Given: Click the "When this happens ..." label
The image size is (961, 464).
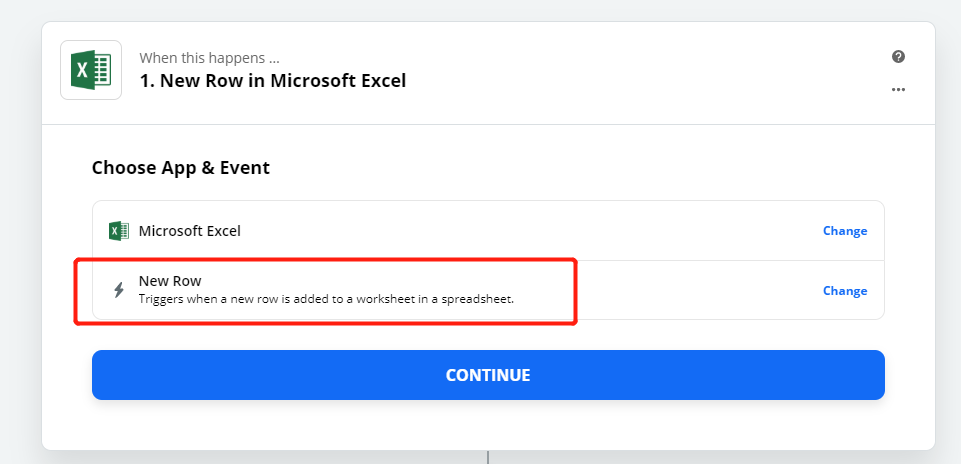Looking at the screenshot, I should [x=210, y=58].
